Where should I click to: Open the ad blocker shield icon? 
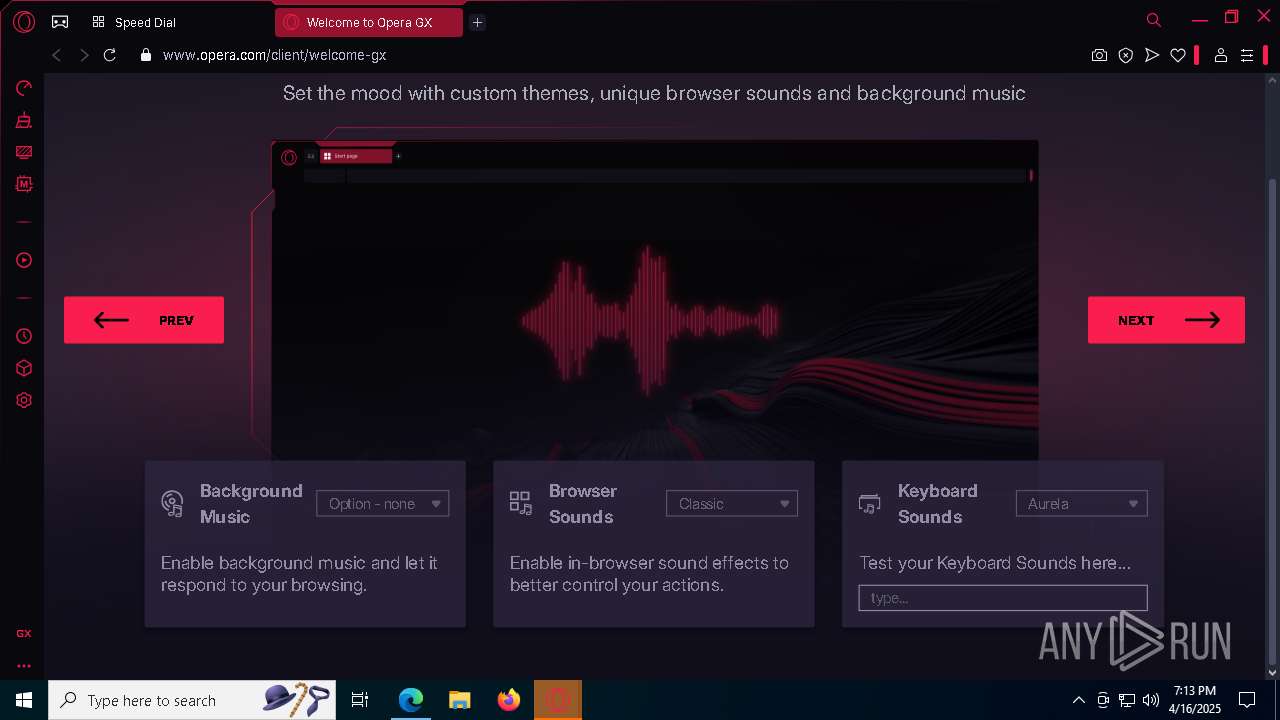point(1125,56)
